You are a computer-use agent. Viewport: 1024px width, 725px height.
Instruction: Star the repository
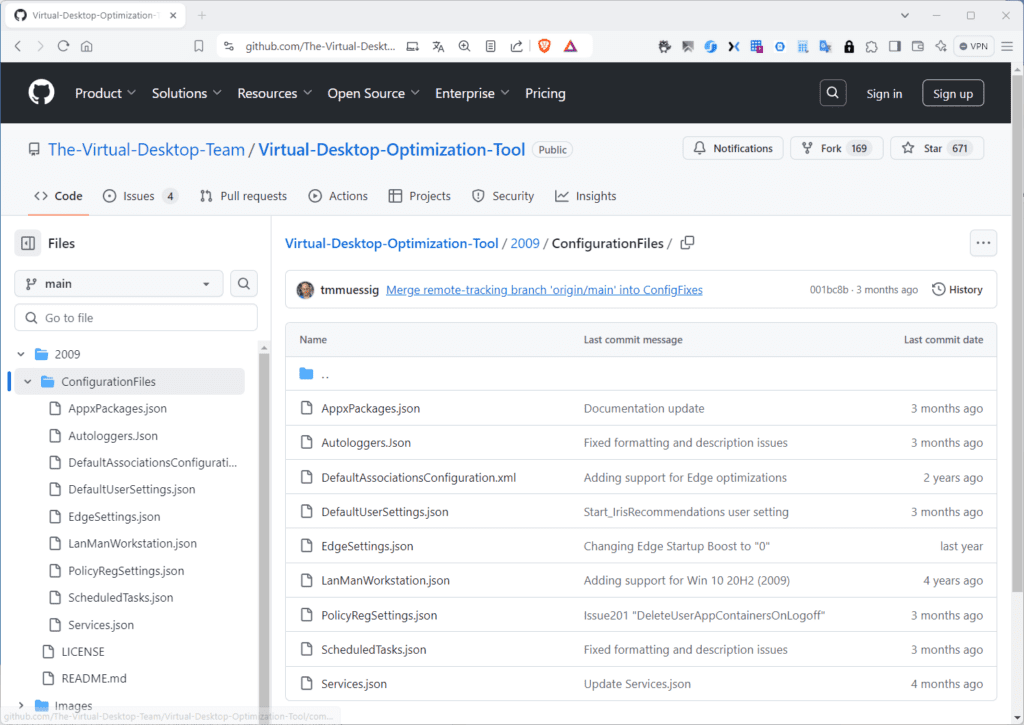937,148
